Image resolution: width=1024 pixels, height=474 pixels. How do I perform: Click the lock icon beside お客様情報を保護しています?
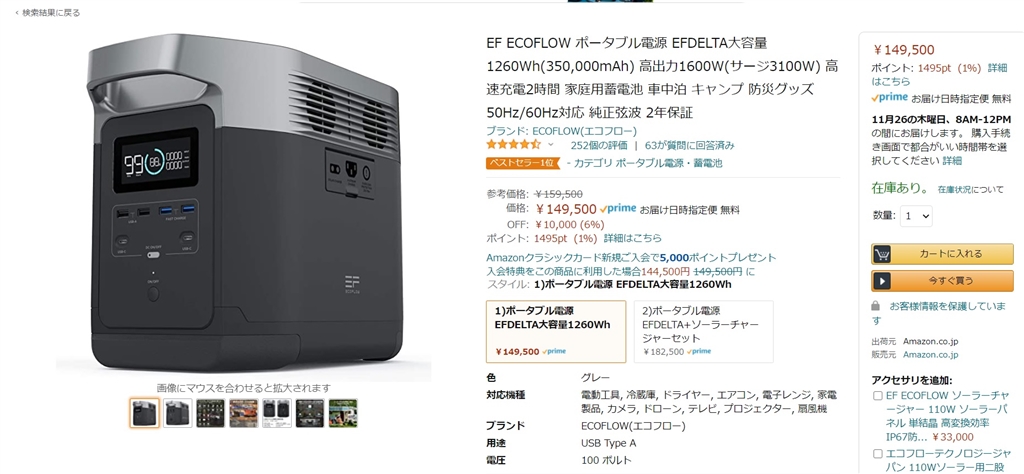pos(876,306)
